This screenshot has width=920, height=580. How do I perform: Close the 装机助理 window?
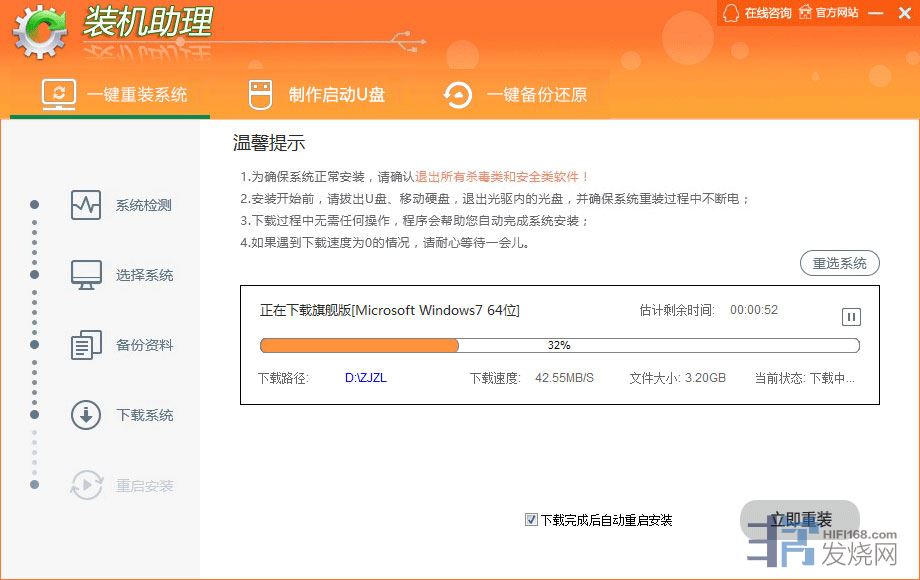[x=903, y=13]
